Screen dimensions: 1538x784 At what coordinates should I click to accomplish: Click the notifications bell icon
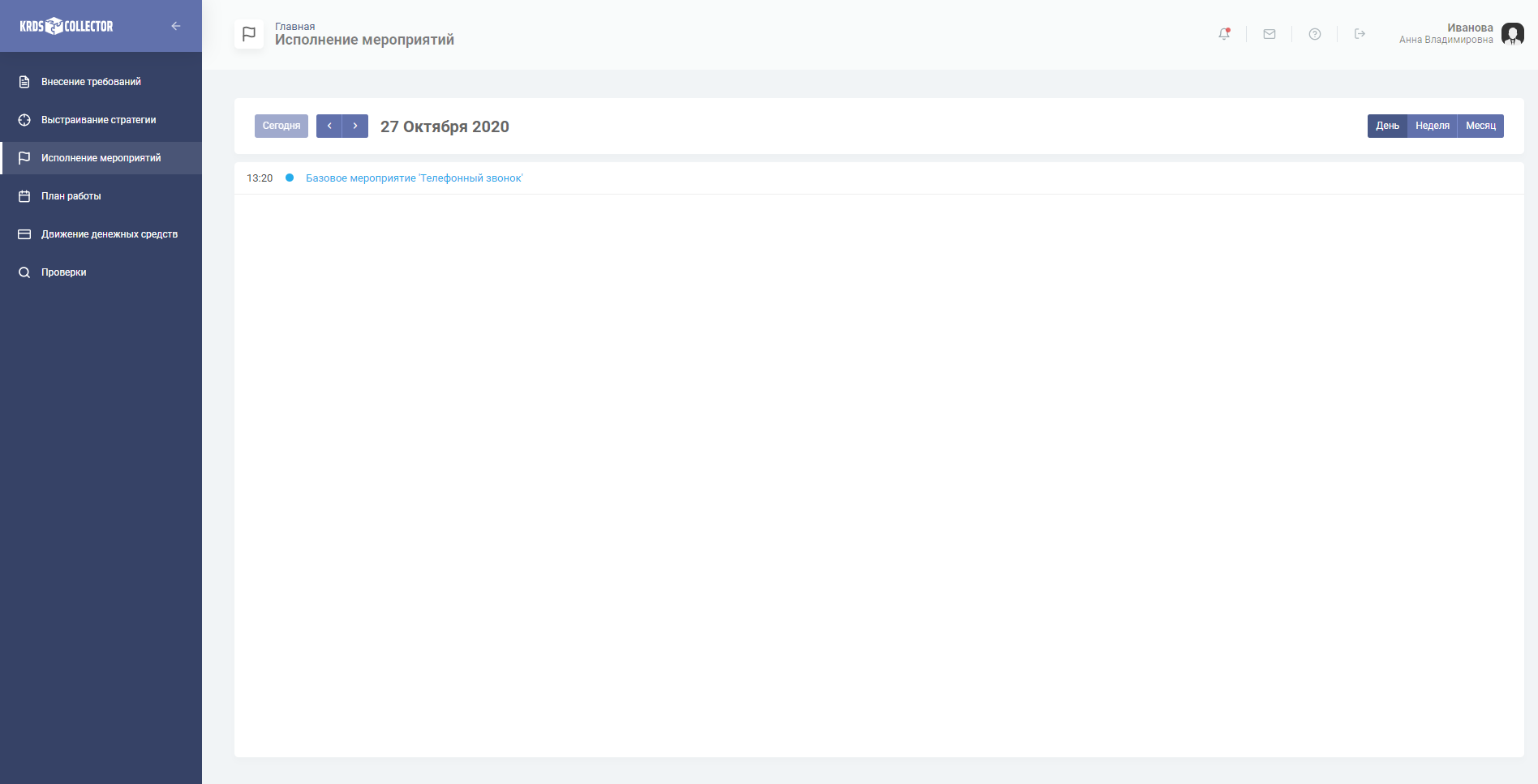pyautogui.click(x=1224, y=34)
